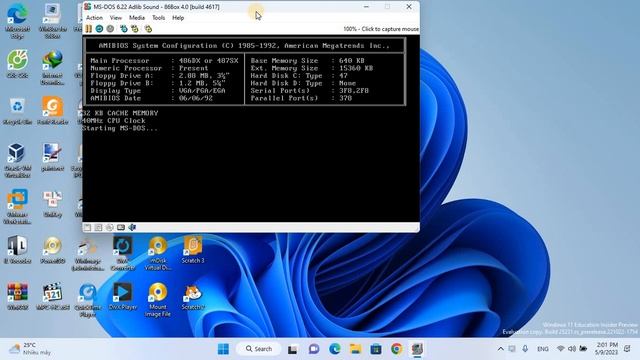Image resolution: width=640 pixels, height=360 pixels.
Task: Click the grey ACPI shutdown toolbar icon
Action: click(110, 29)
